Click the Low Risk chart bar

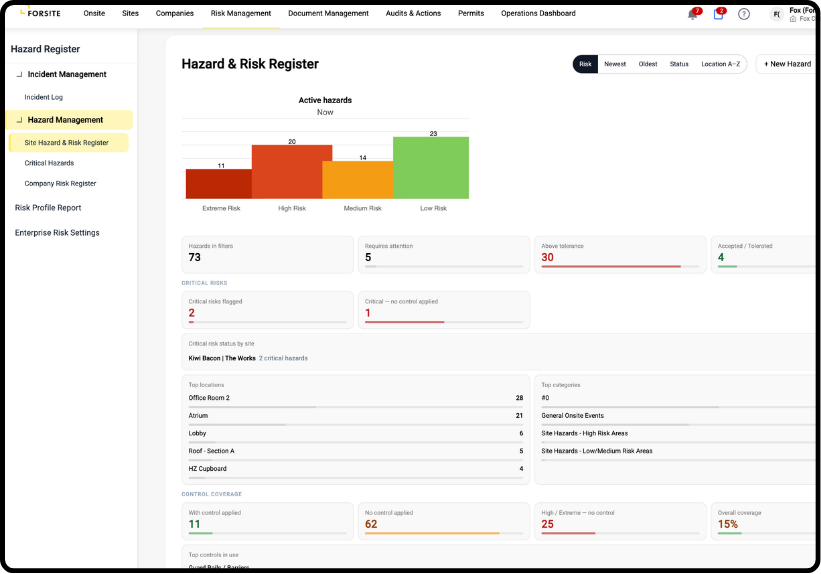point(431,168)
